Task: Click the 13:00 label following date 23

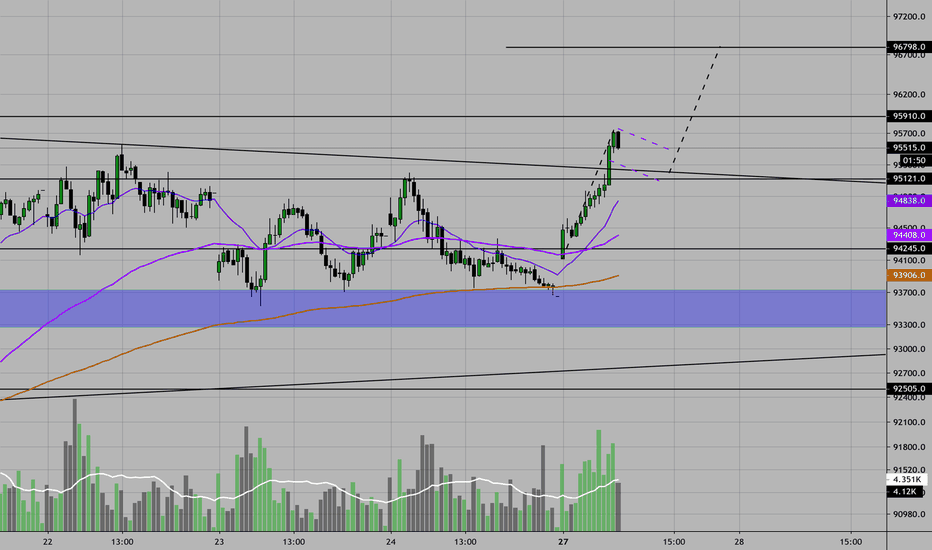Action: click(294, 542)
